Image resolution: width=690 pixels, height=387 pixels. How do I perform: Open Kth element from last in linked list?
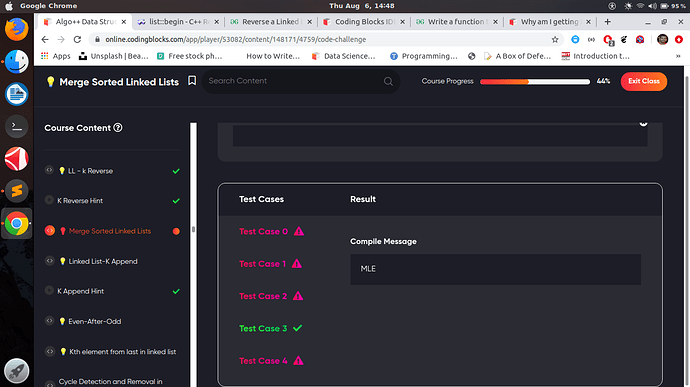point(122,352)
